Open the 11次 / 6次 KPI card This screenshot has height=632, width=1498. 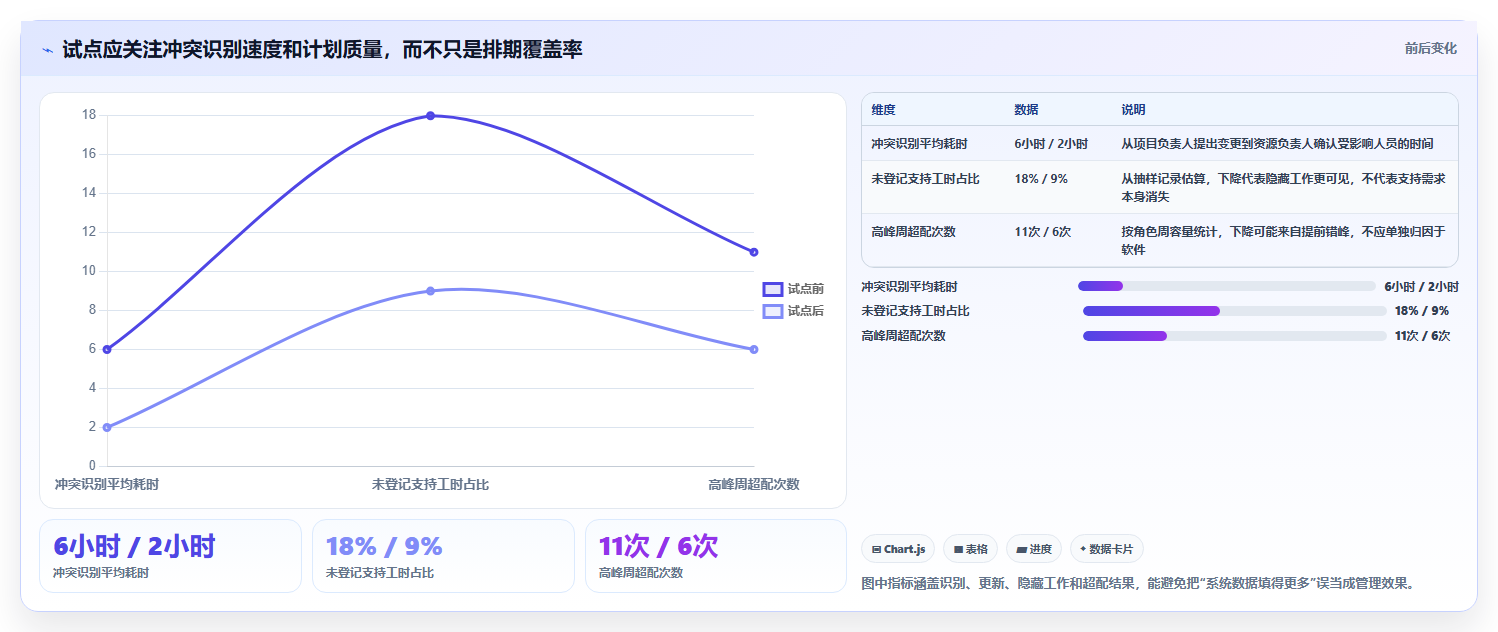[x=716, y=556]
